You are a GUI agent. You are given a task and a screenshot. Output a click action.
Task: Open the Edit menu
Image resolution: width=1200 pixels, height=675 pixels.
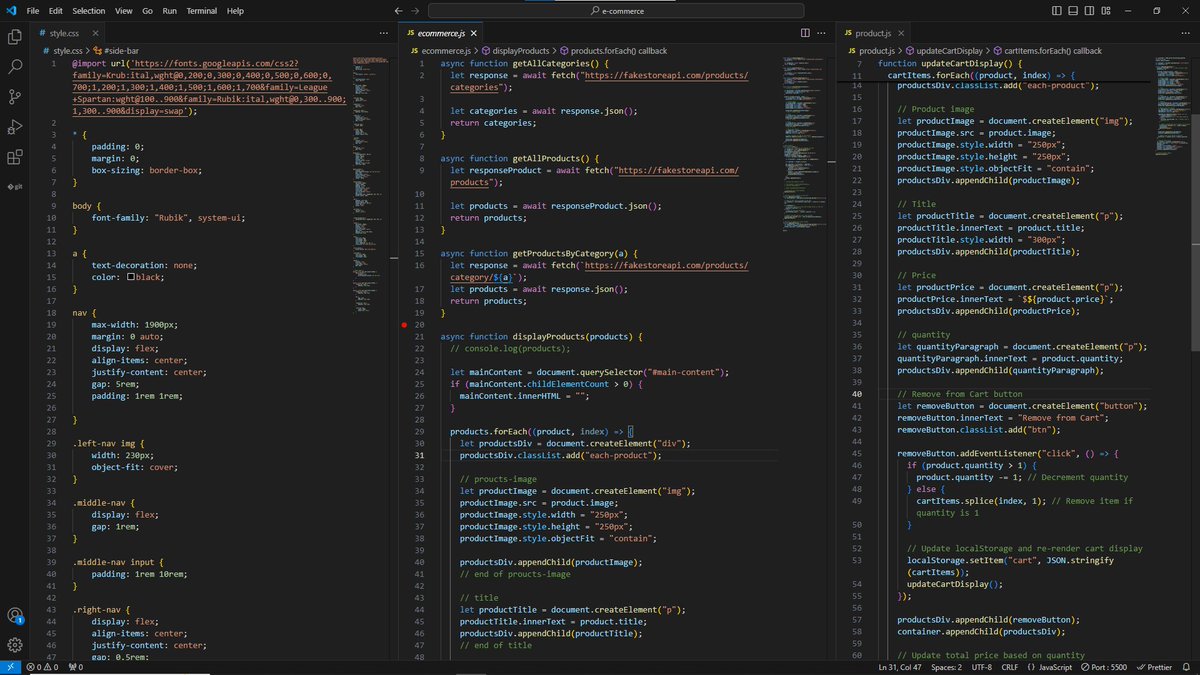(x=56, y=11)
